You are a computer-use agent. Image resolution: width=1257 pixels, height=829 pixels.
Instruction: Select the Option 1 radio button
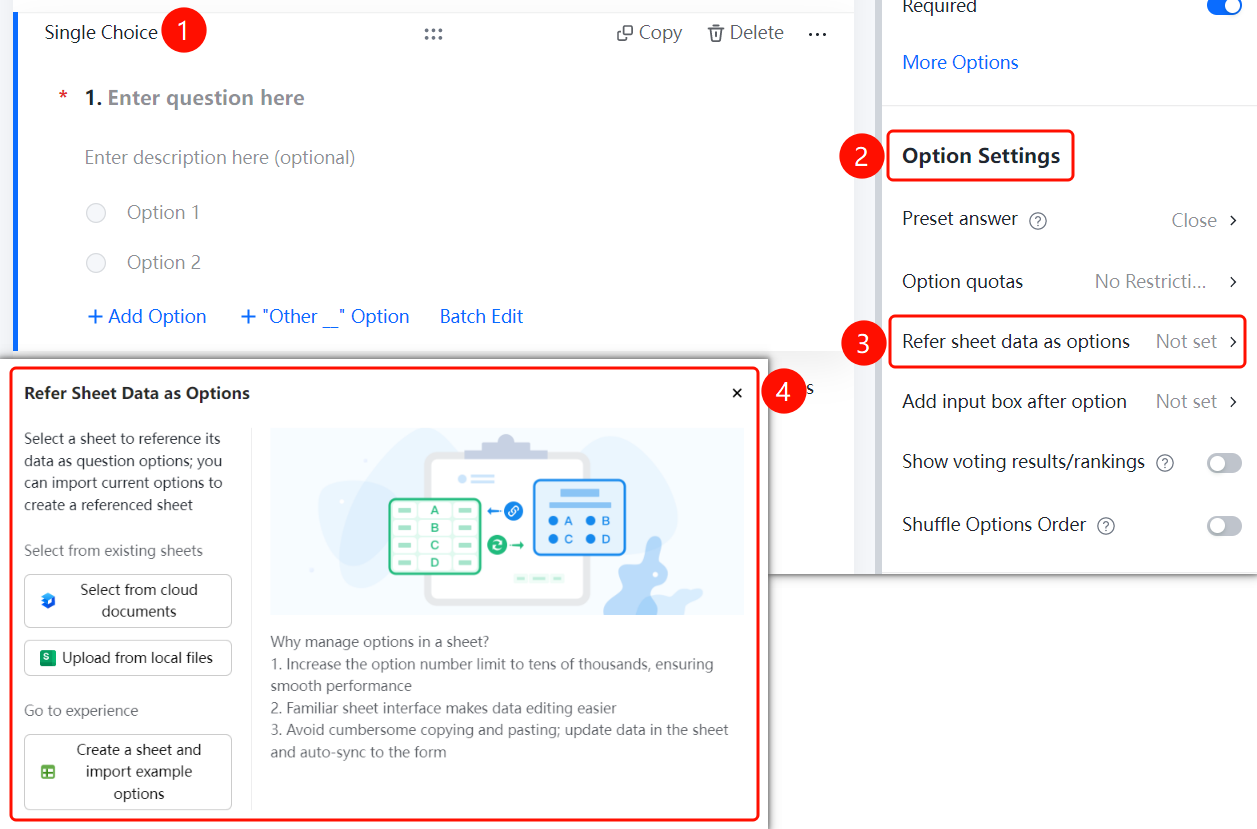tap(96, 213)
